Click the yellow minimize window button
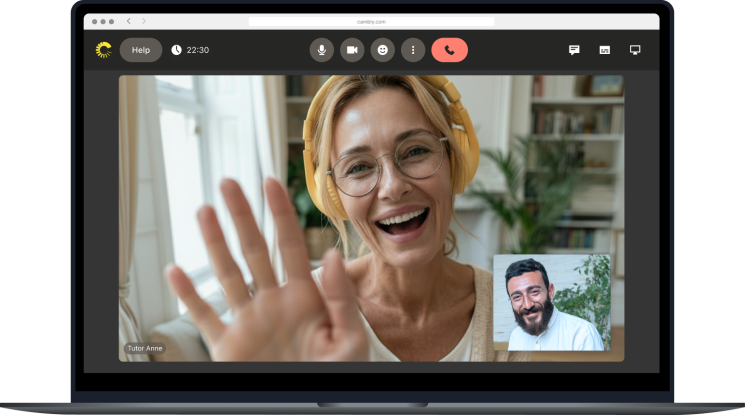 coord(103,21)
